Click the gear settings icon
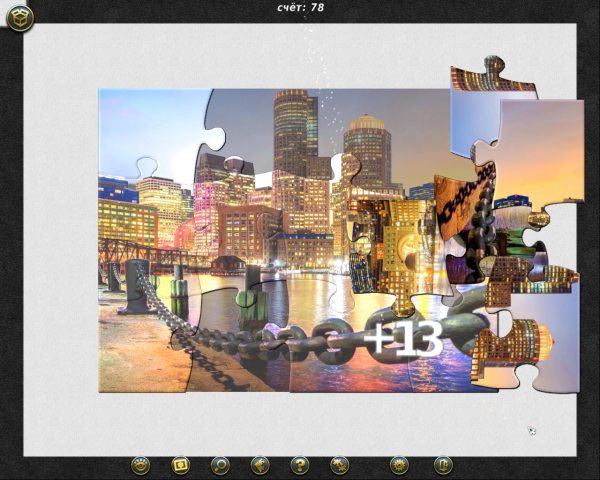The width and height of the screenshot is (600, 480). click(x=399, y=465)
